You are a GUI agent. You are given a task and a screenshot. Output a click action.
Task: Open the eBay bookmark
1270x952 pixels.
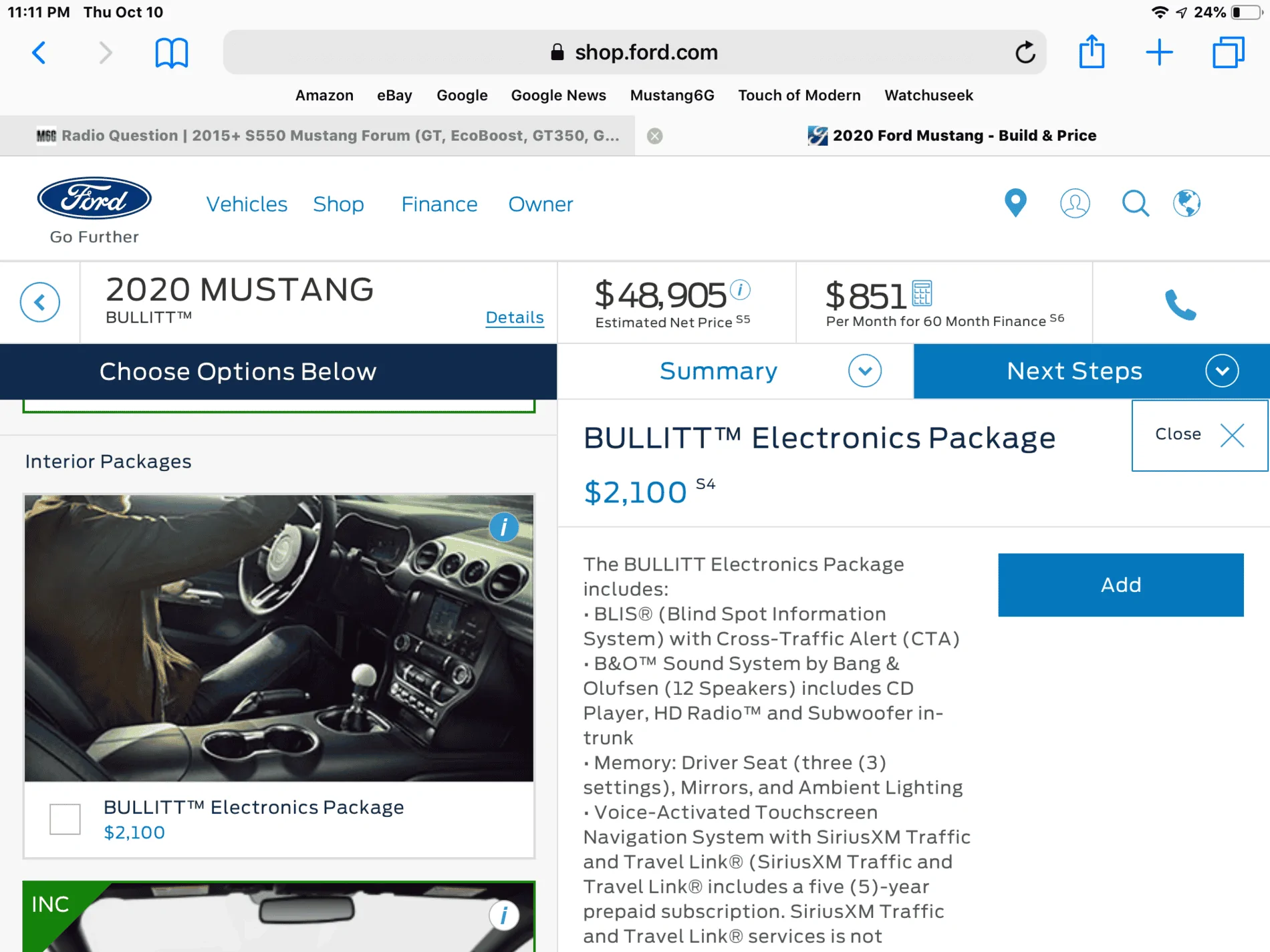click(394, 96)
